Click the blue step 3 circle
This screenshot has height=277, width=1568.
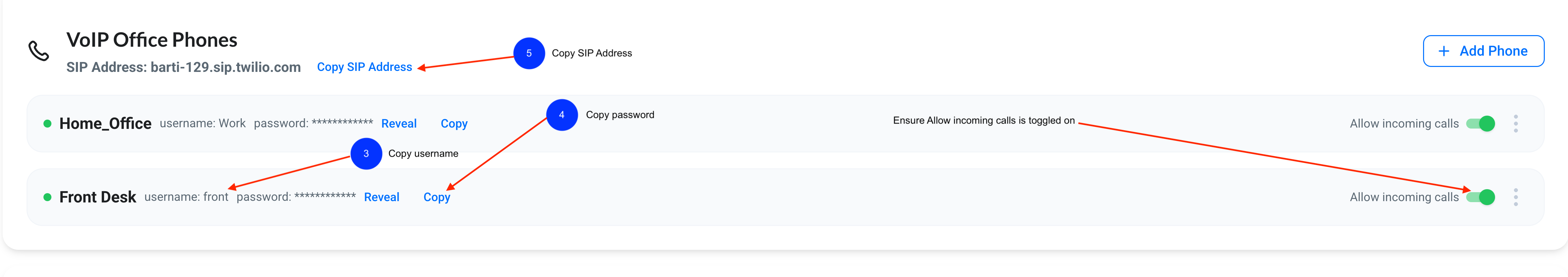[x=366, y=154]
